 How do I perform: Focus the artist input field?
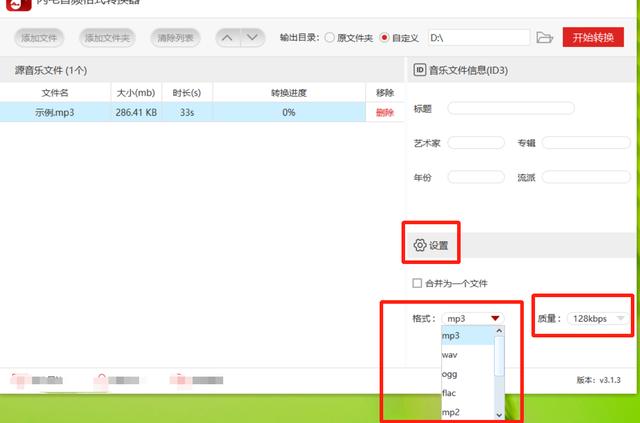click(476, 142)
